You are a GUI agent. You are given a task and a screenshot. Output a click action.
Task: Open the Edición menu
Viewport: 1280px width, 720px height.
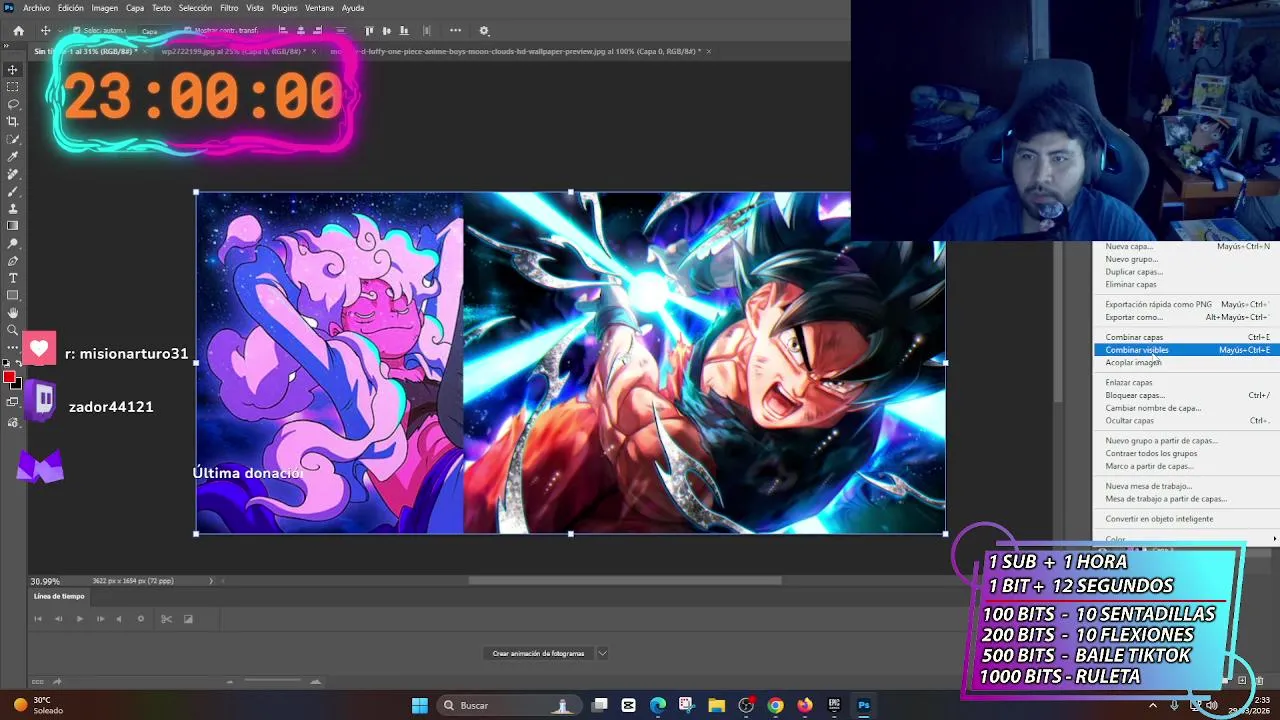(71, 8)
